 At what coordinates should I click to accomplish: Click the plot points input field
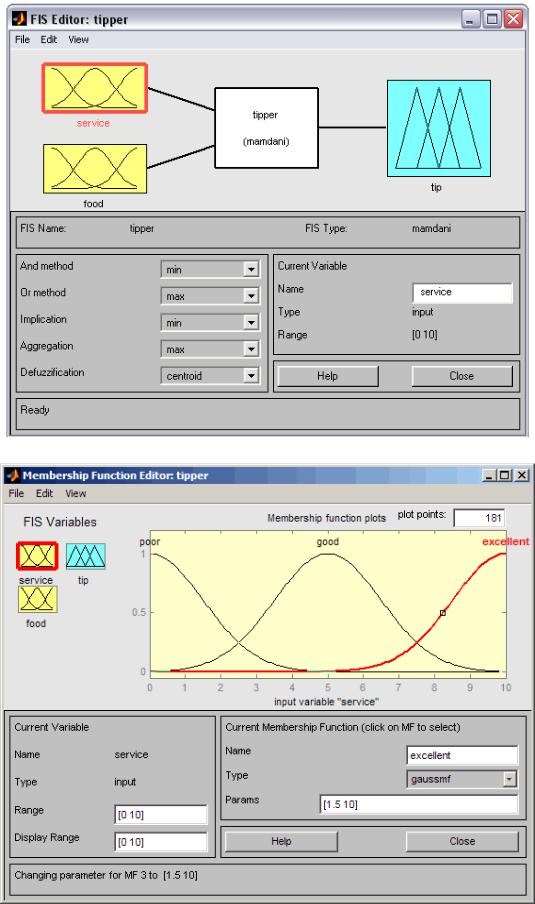tap(479, 518)
